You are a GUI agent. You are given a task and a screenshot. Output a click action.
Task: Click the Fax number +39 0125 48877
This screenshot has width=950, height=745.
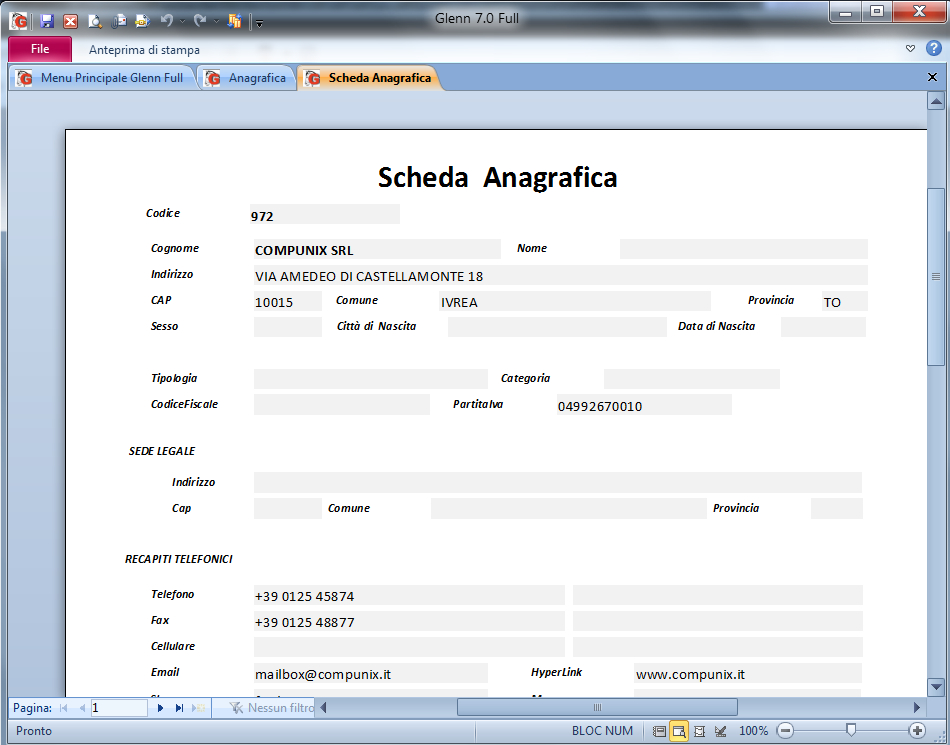(304, 622)
